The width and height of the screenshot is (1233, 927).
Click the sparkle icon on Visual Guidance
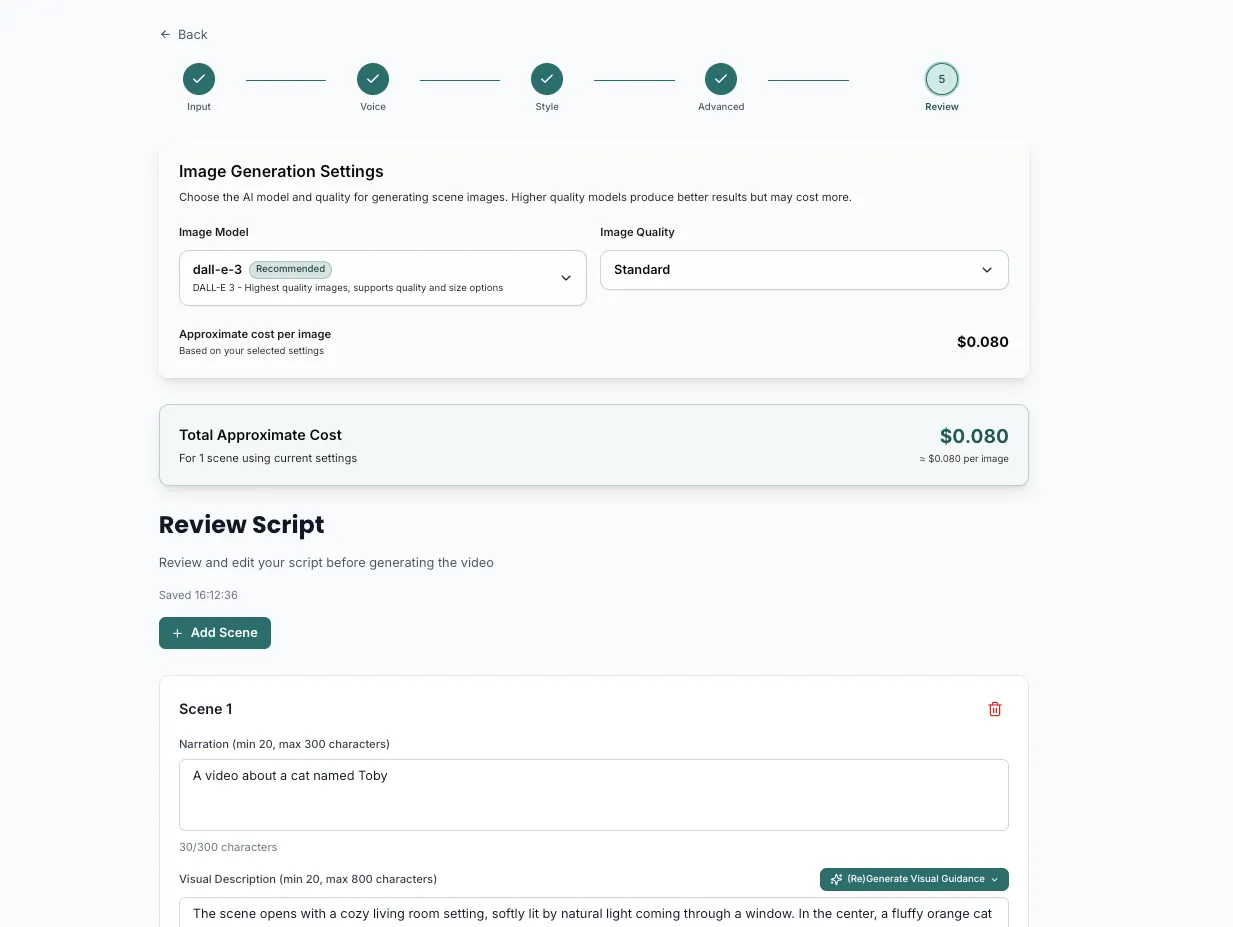tap(836, 879)
